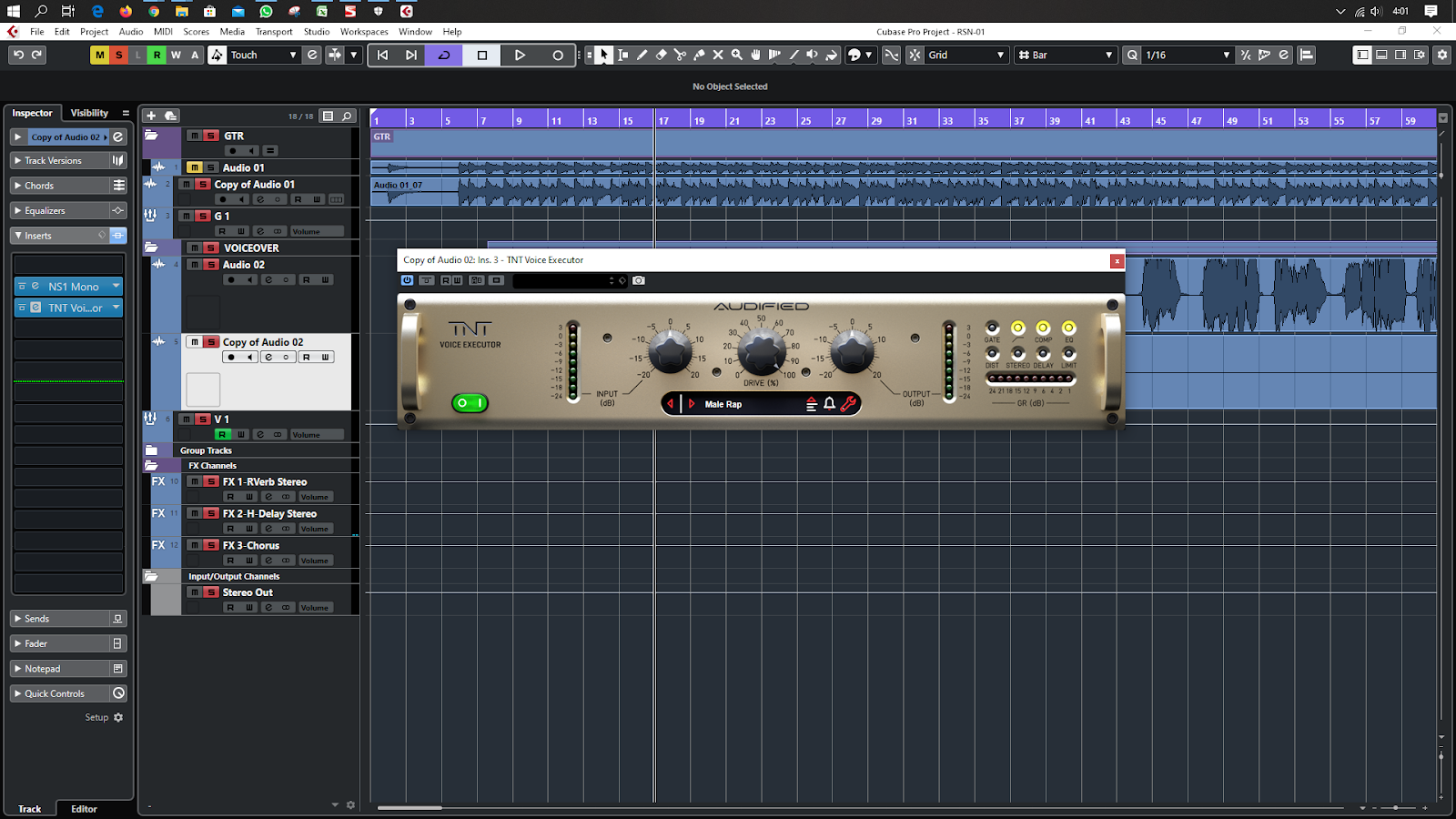The height and width of the screenshot is (819, 1456).
Task: Open track list search magnifier
Action: coord(347,116)
